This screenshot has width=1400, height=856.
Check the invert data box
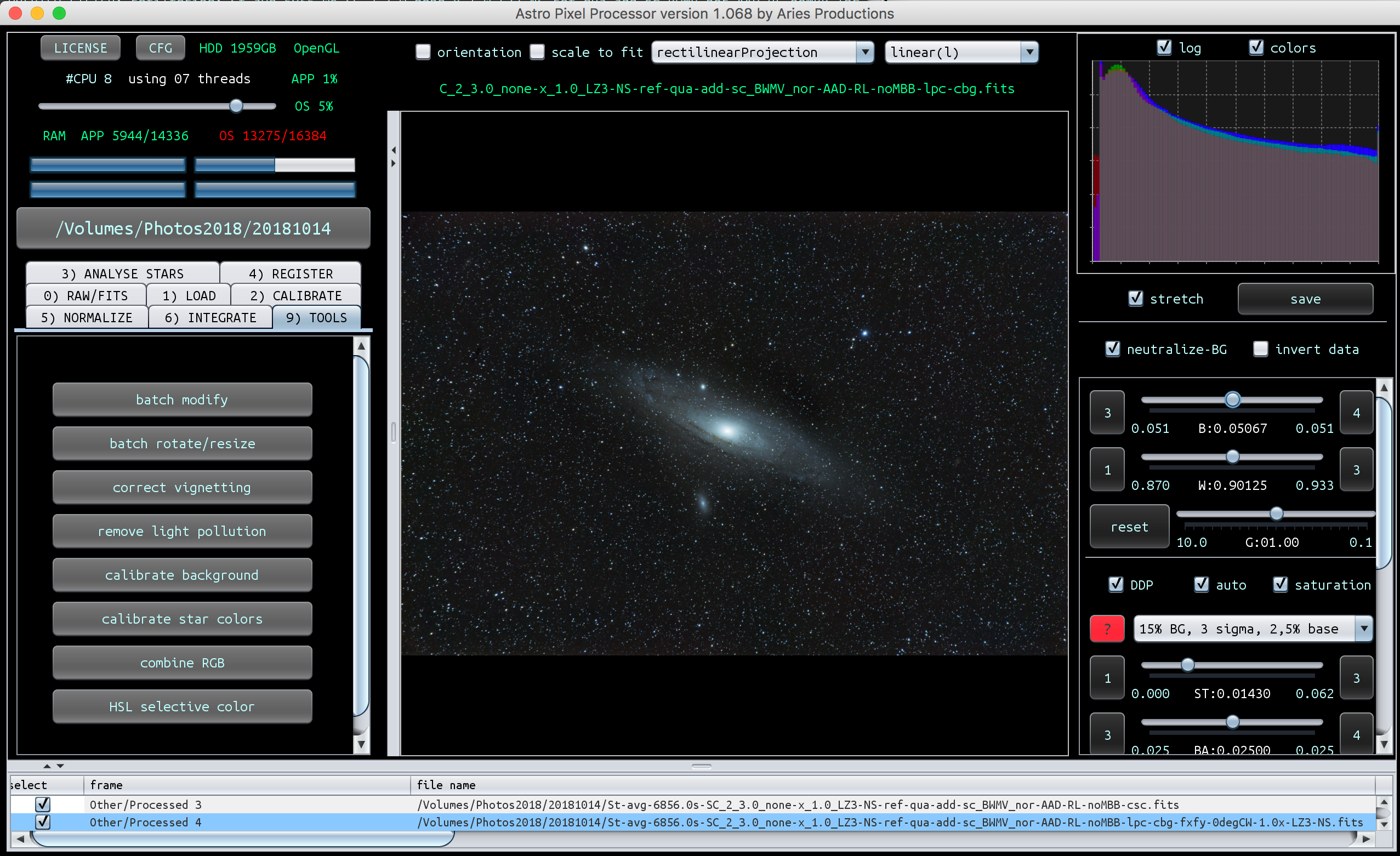(1260, 349)
